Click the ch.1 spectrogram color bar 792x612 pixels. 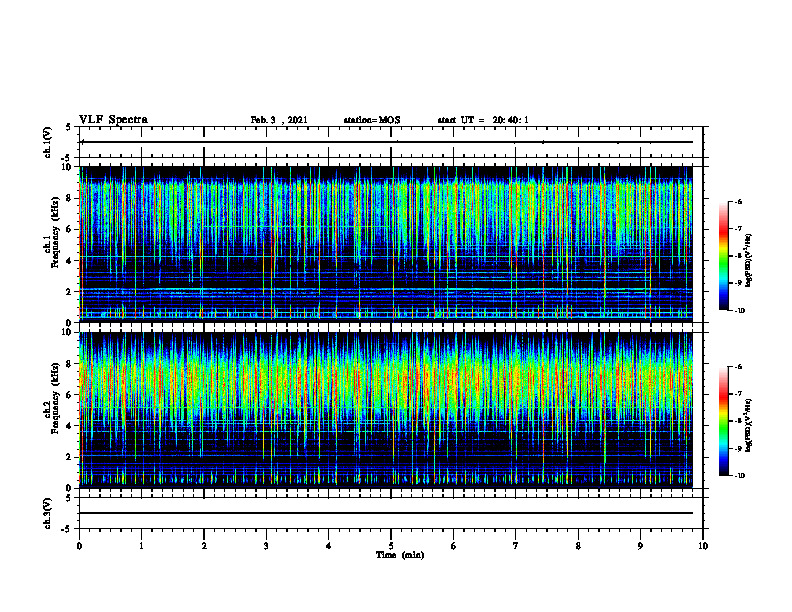tap(724, 256)
